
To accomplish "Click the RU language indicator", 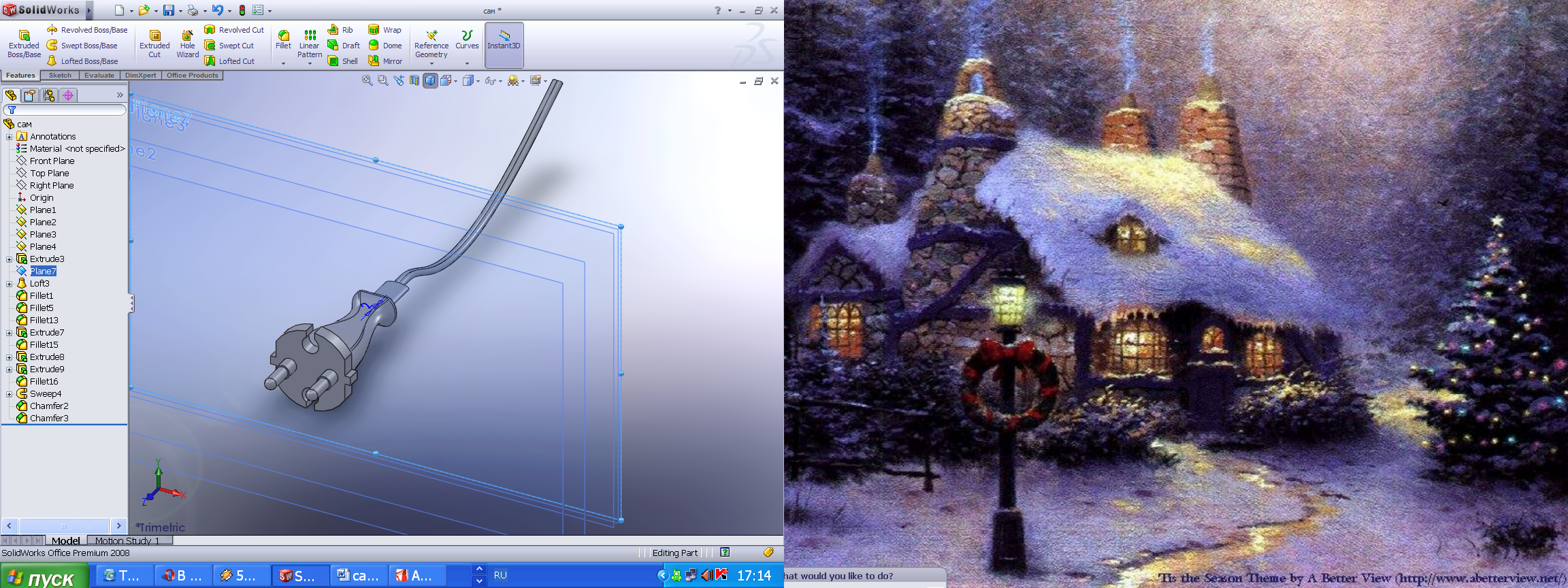I will (x=500, y=575).
